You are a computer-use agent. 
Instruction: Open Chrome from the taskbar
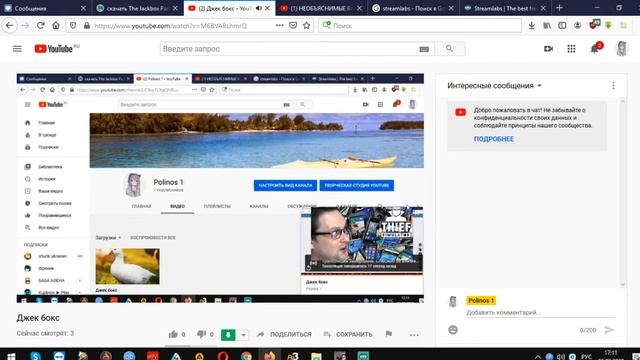246,356
